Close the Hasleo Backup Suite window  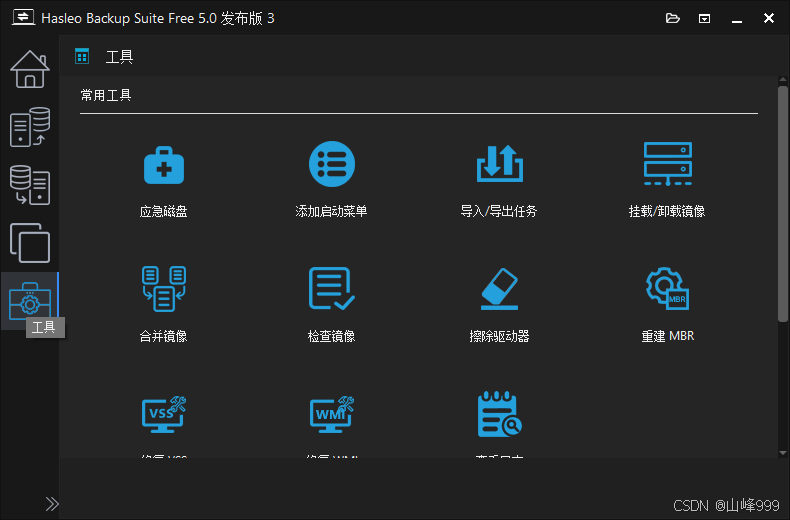[x=769, y=19]
